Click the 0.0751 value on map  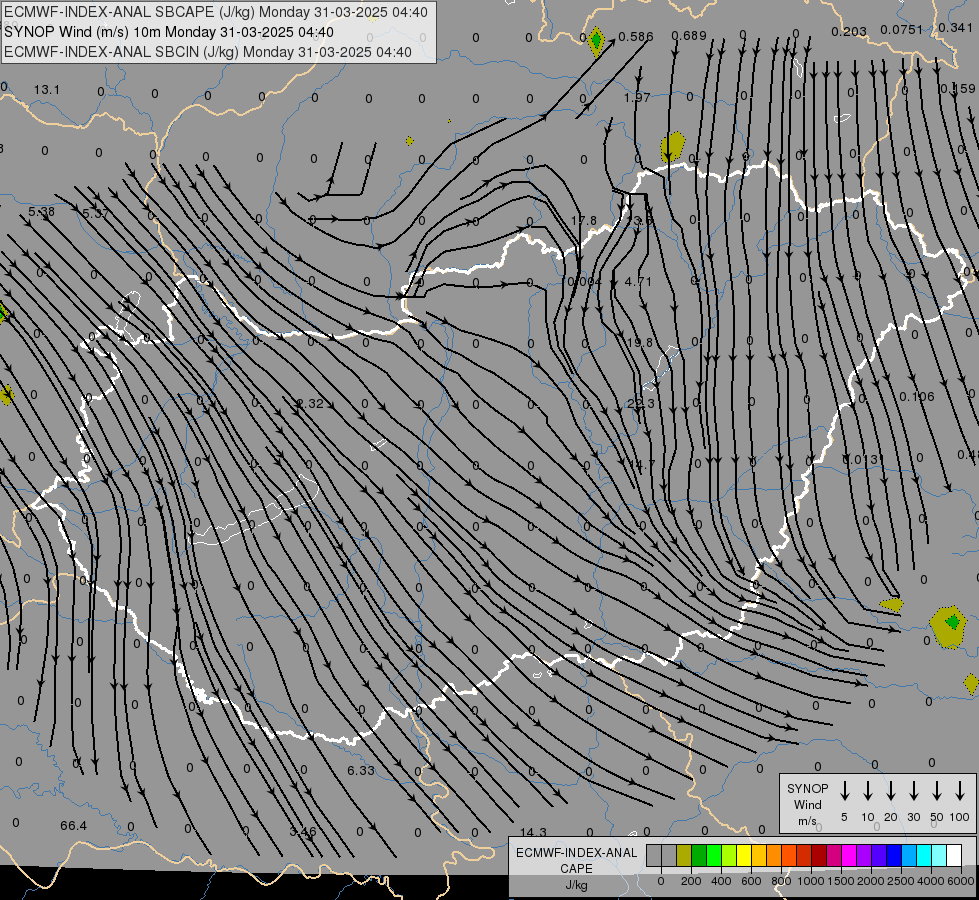point(901,30)
